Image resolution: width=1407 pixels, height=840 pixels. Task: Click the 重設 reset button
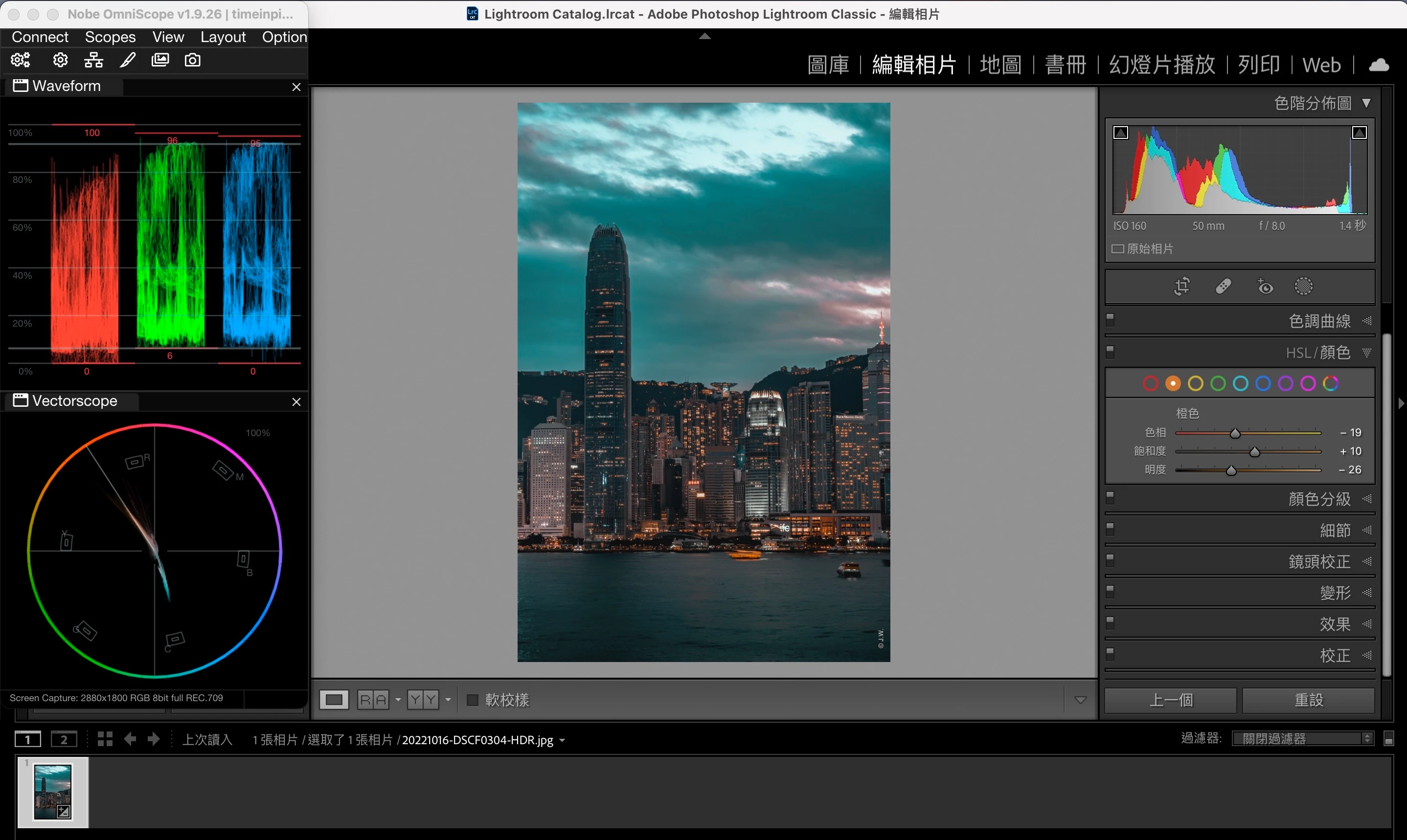tap(1309, 700)
